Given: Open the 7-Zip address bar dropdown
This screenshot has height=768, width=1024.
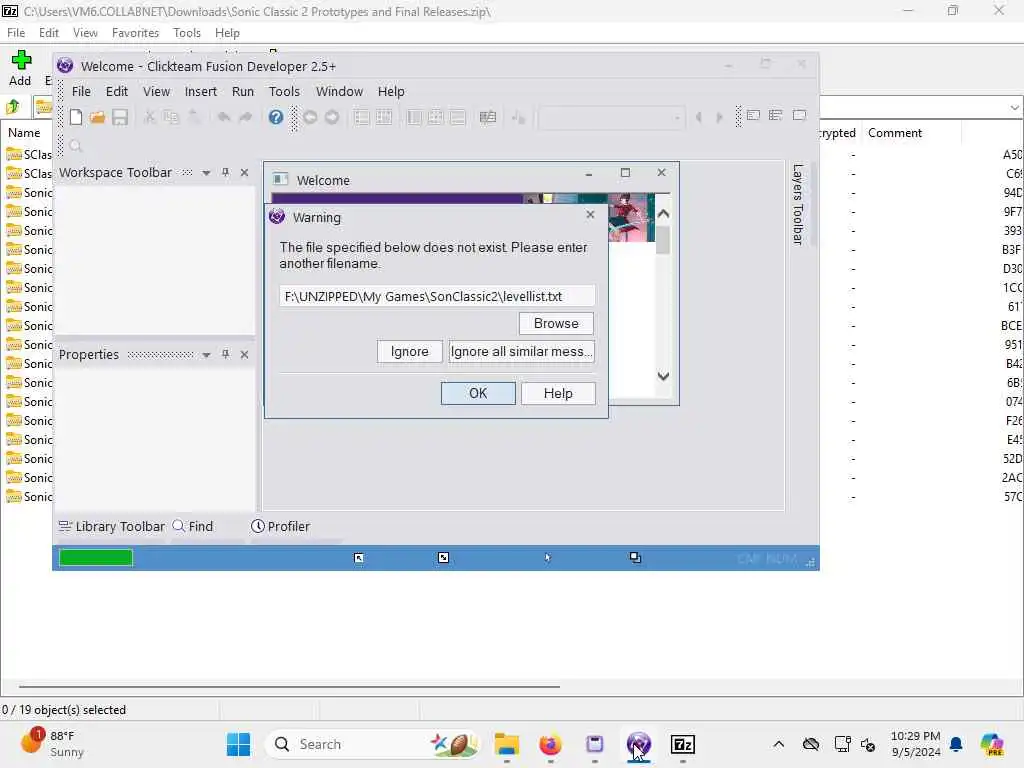Looking at the screenshot, I should click(1014, 107).
